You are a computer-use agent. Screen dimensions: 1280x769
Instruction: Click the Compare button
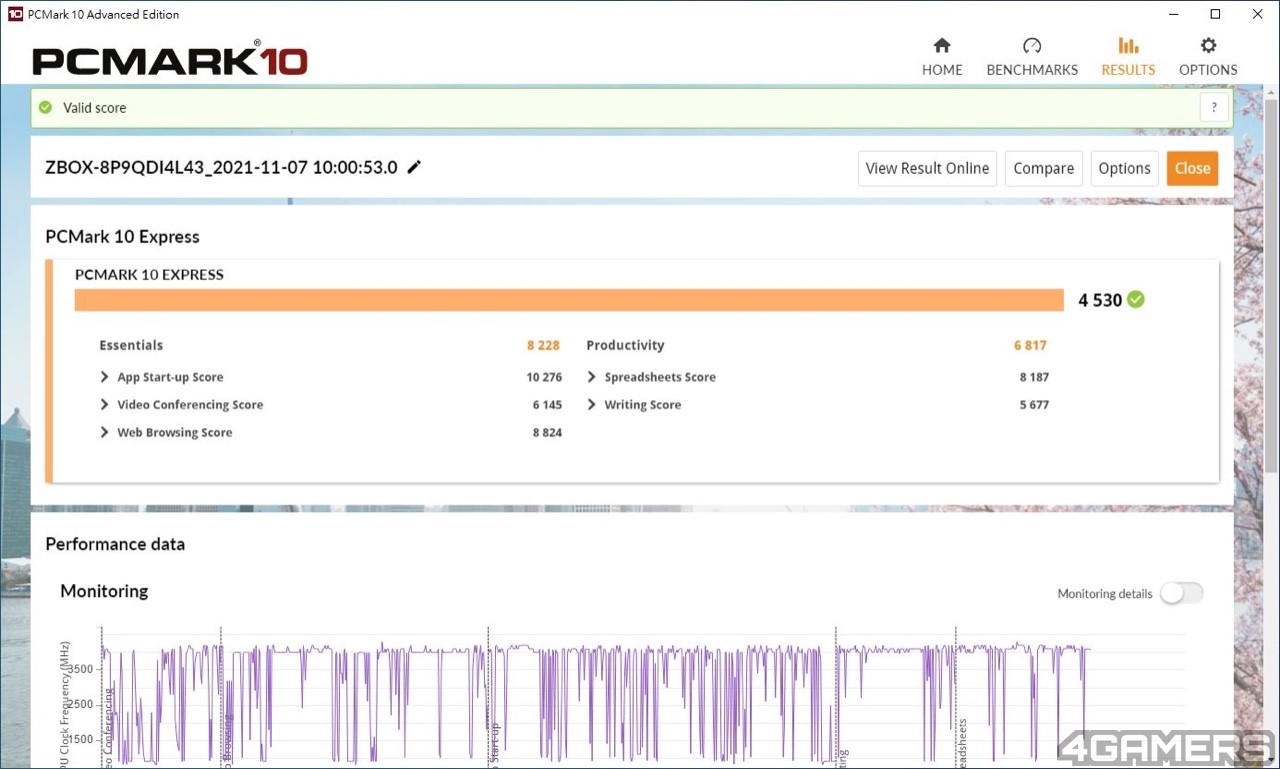click(x=1043, y=168)
